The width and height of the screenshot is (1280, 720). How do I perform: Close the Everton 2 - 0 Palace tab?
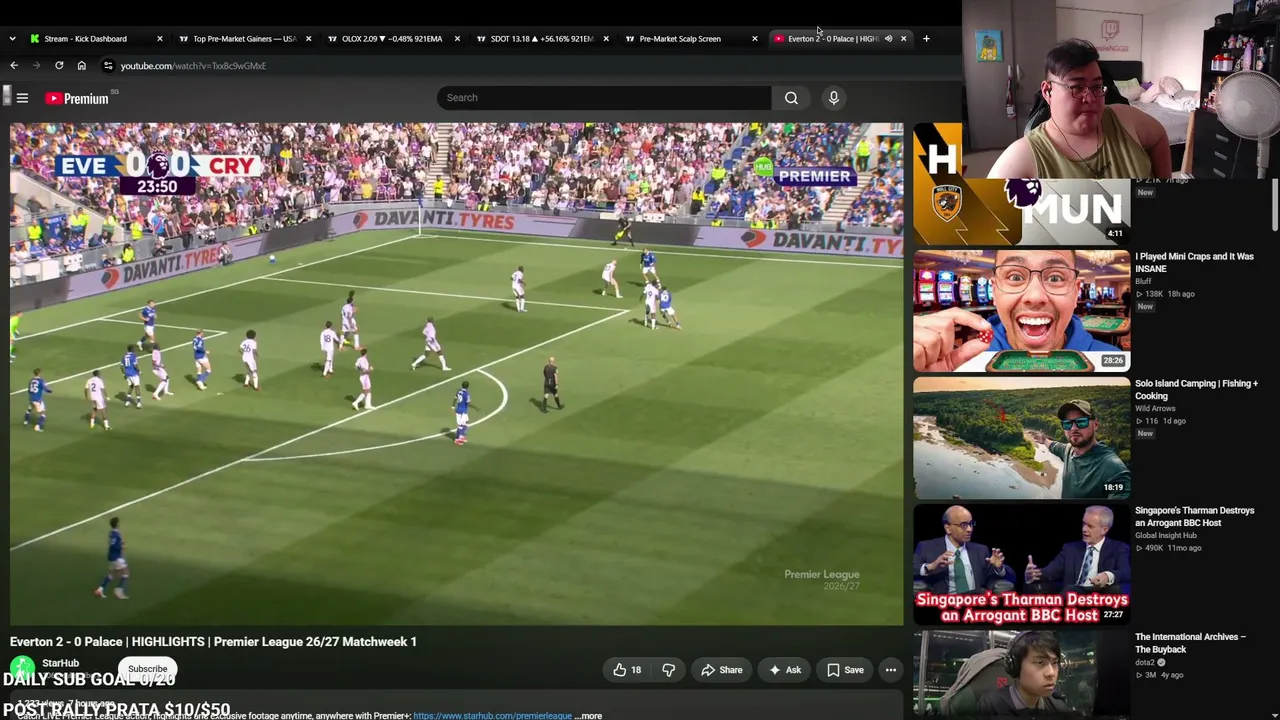pos(903,39)
